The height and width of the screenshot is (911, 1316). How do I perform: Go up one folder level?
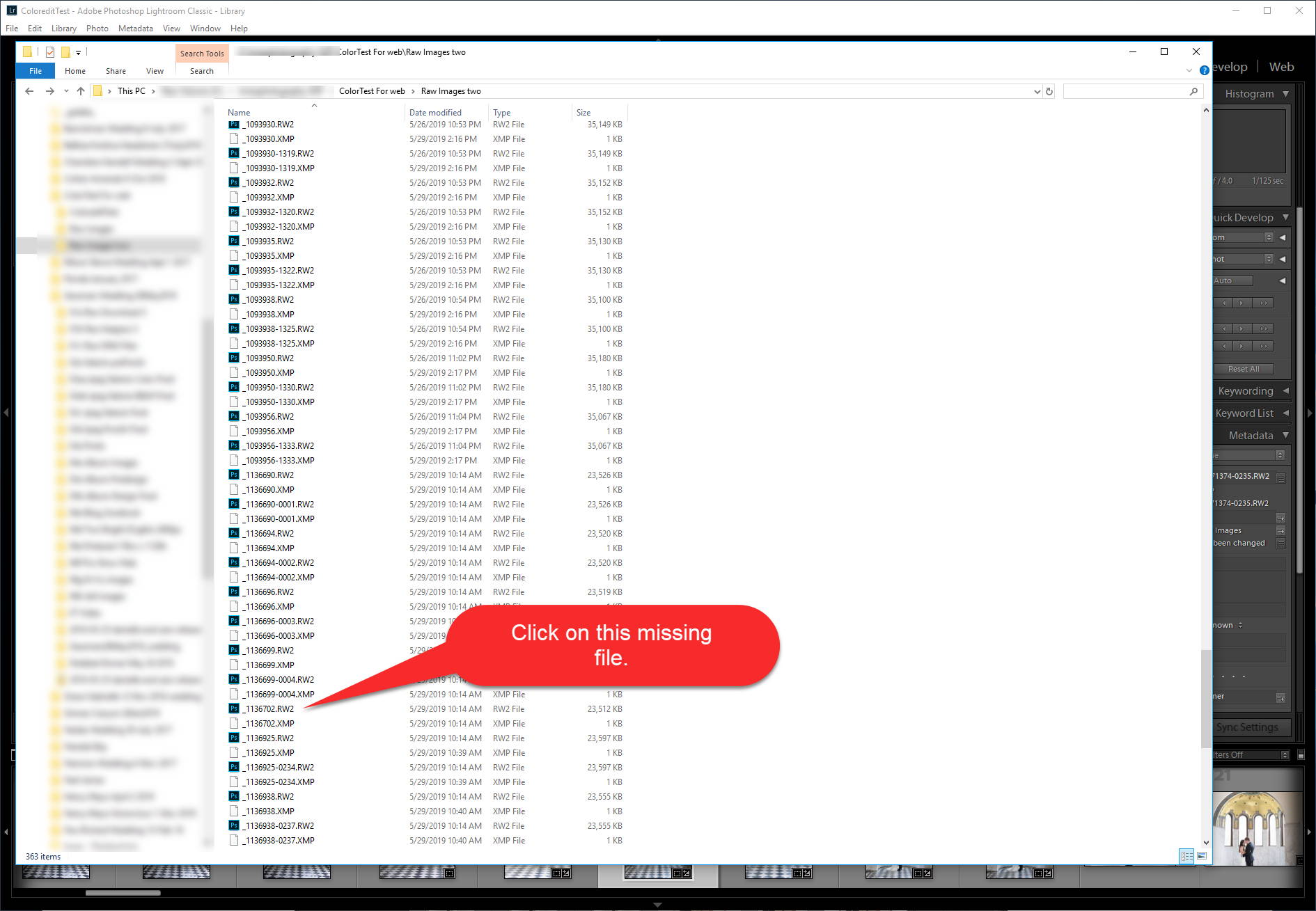[81, 91]
